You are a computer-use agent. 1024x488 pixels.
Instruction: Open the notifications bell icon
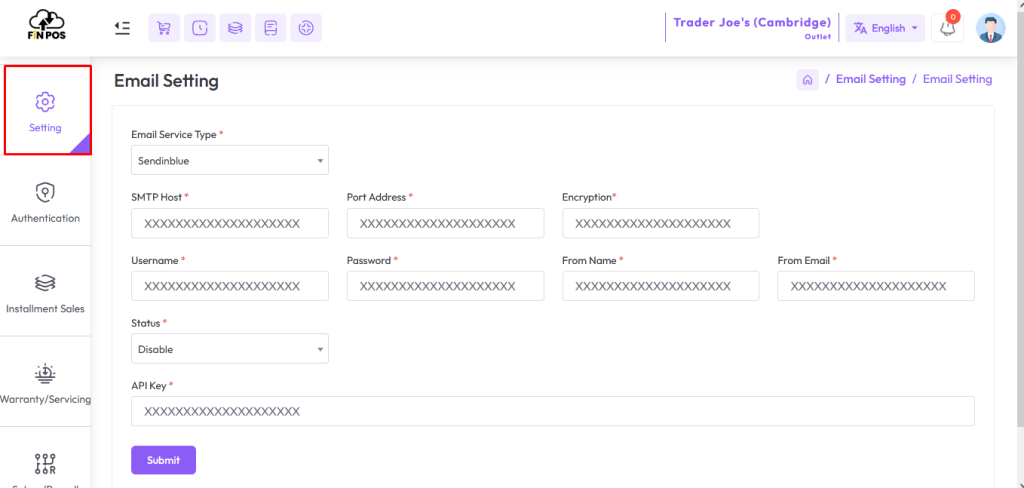(x=947, y=28)
